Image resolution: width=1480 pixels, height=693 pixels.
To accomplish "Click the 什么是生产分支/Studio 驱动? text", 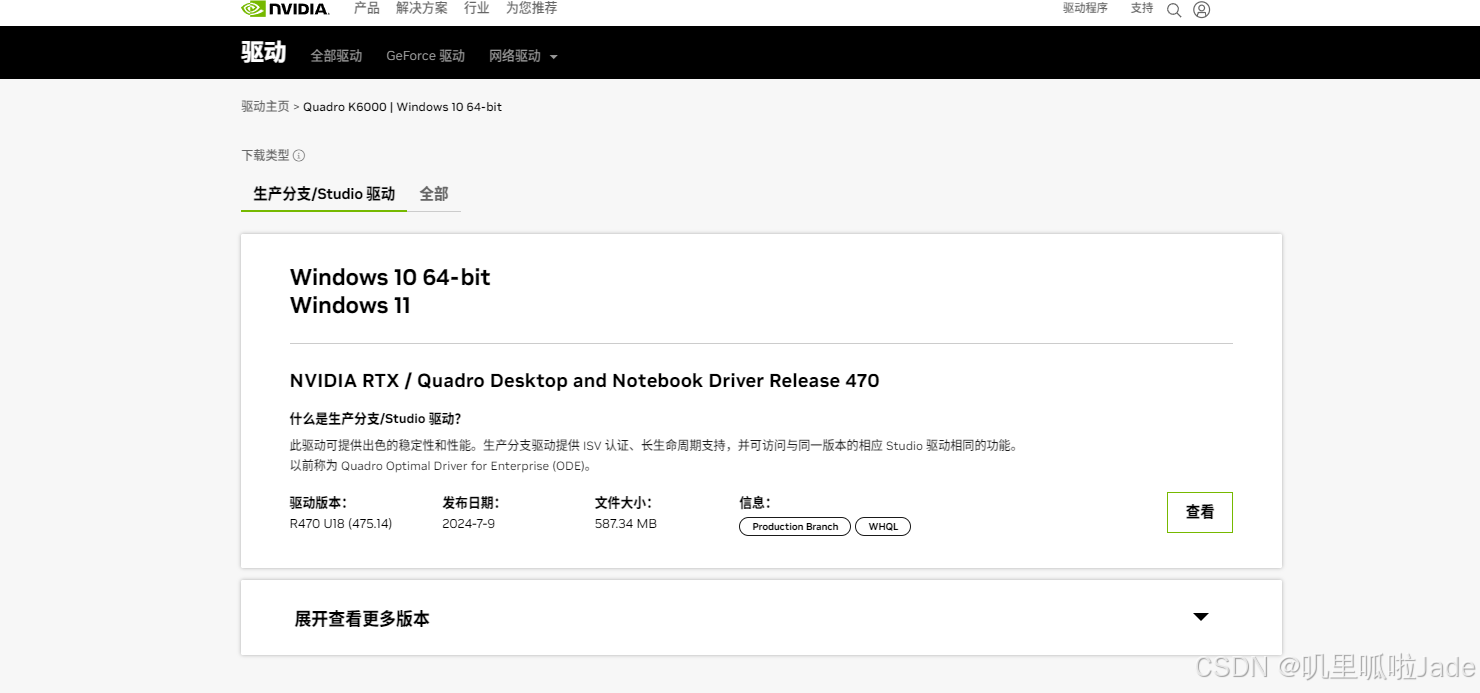I will (x=376, y=419).
